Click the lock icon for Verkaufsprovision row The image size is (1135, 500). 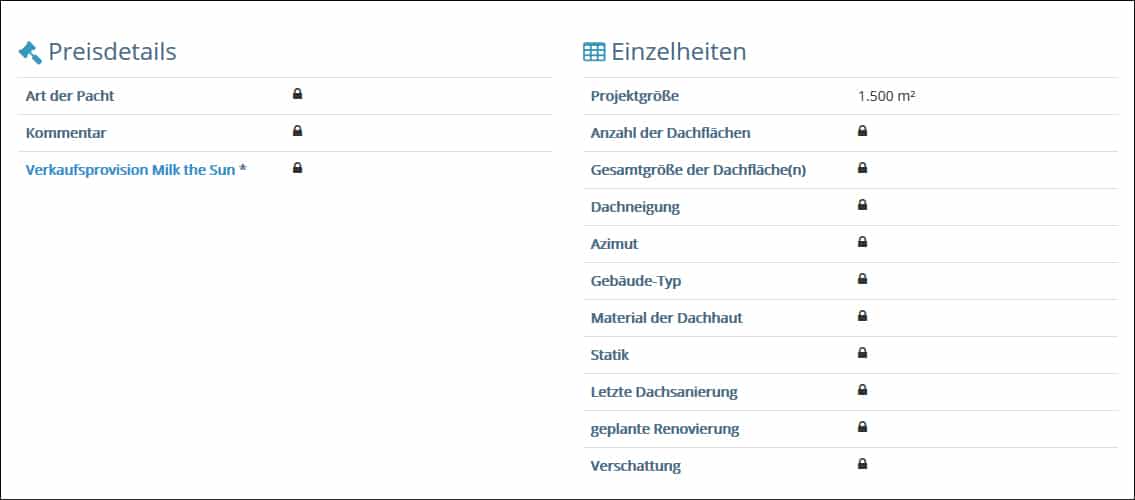click(x=297, y=168)
